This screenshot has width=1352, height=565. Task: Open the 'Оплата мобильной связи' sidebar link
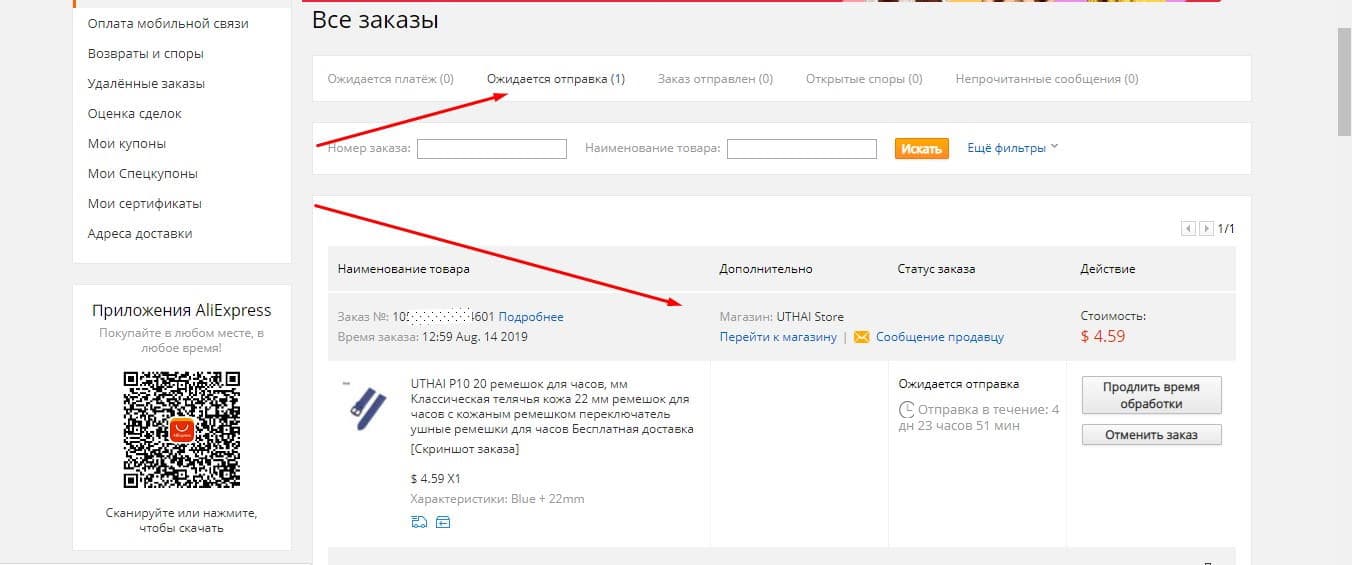pos(168,23)
